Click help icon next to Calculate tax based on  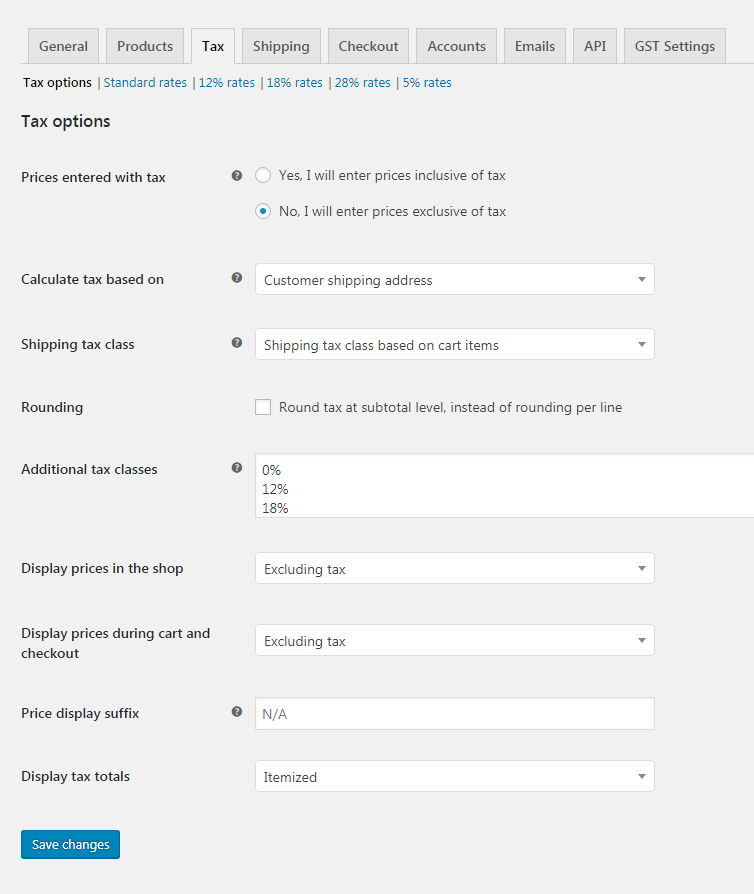pos(237,278)
